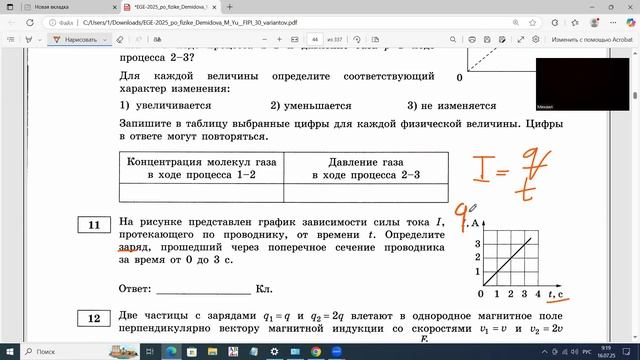Click the empty answer cell under Давление газа

click(366, 193)
